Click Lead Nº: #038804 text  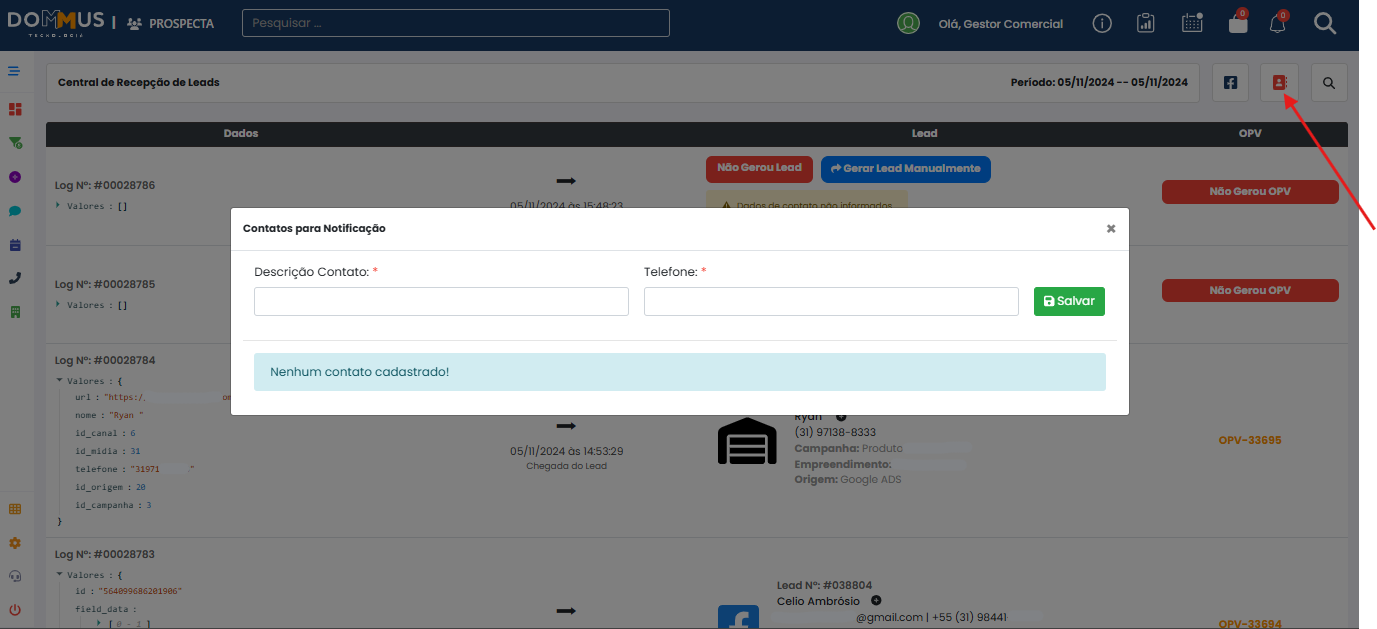pyautogui.click(x=824, y=585)
